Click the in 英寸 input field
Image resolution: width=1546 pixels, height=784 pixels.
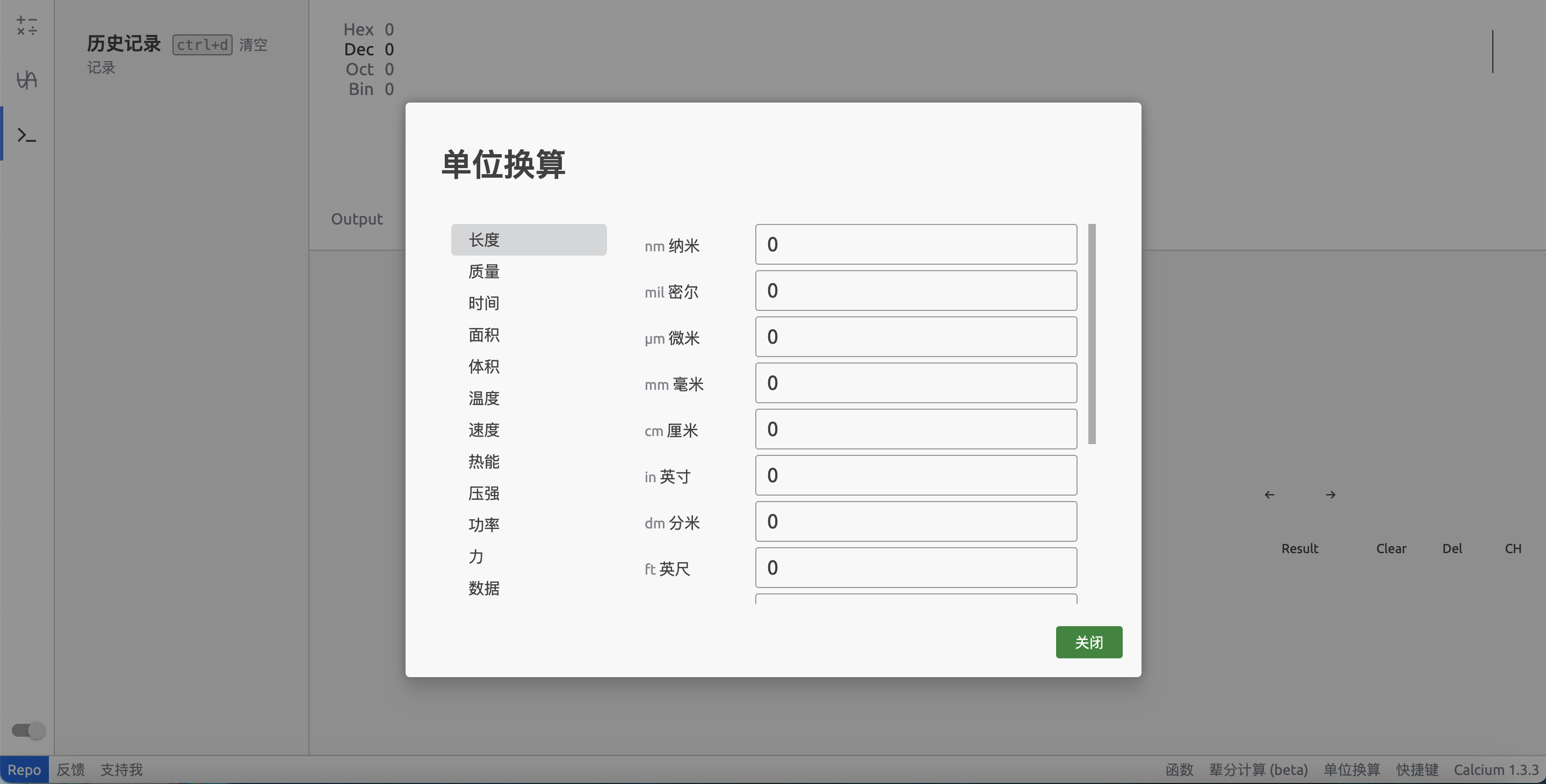(x=915, y=475)
